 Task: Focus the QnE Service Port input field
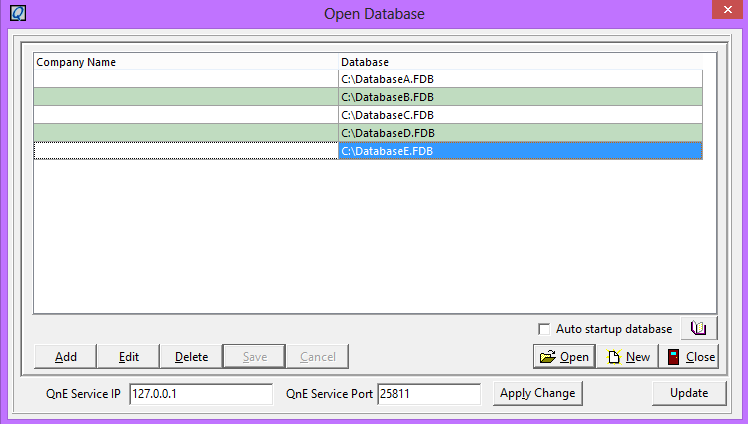(x=429, y=394)
